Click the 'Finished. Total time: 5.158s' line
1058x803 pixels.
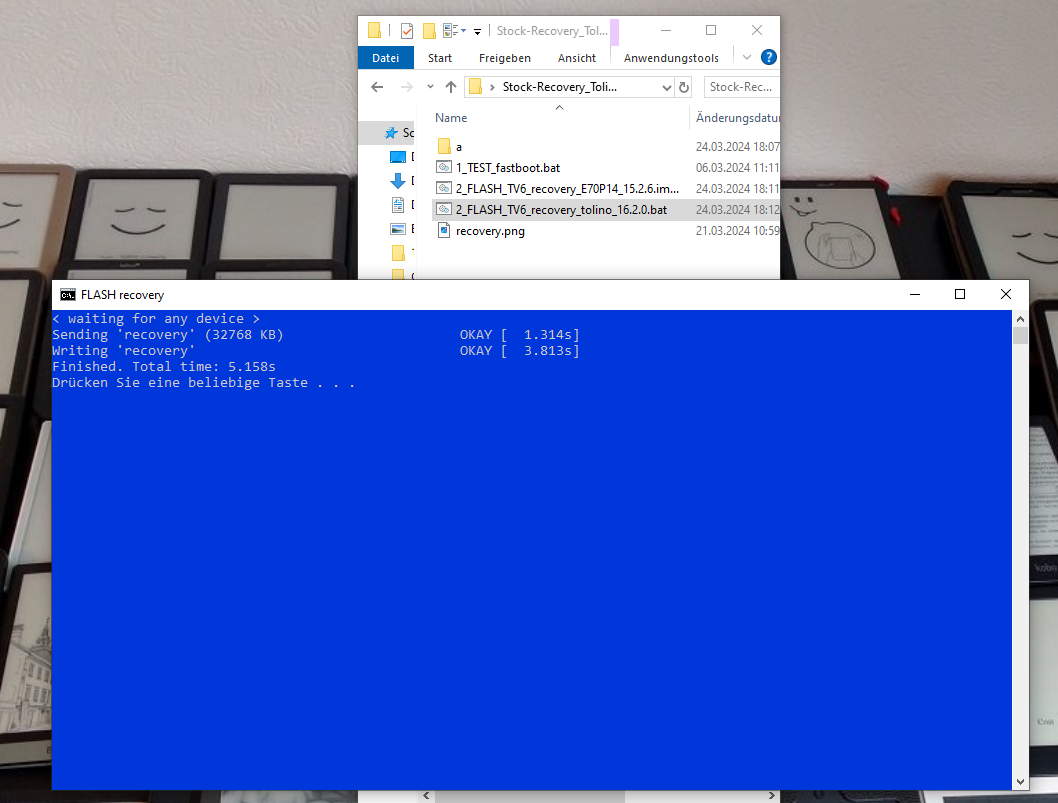point(164,366)
